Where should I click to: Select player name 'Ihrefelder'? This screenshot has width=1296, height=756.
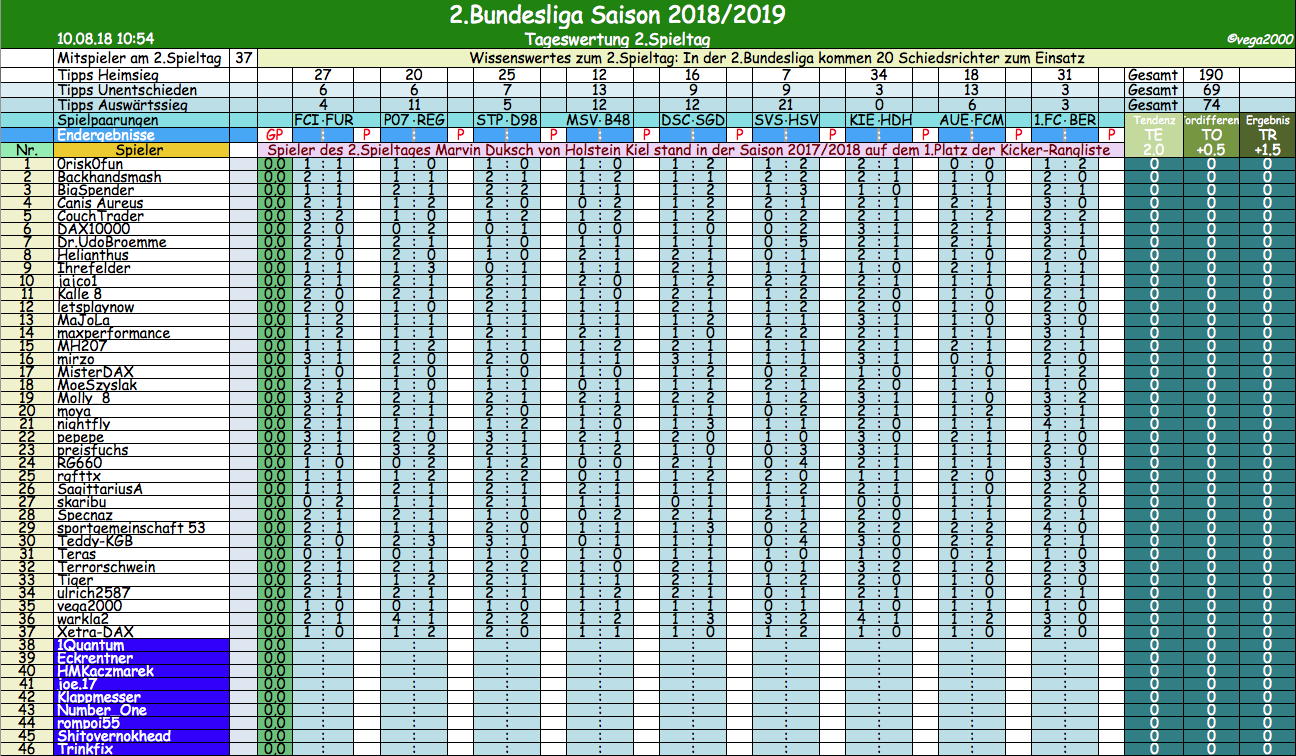92,268
